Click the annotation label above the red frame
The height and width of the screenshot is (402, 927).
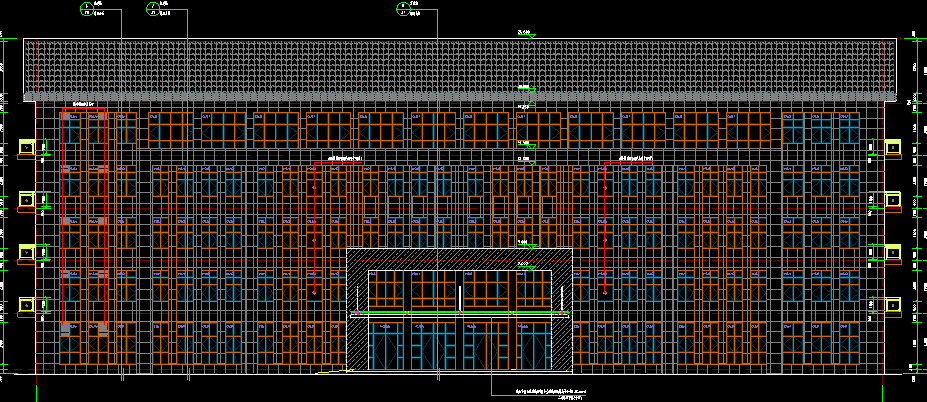tap(83, 104)
